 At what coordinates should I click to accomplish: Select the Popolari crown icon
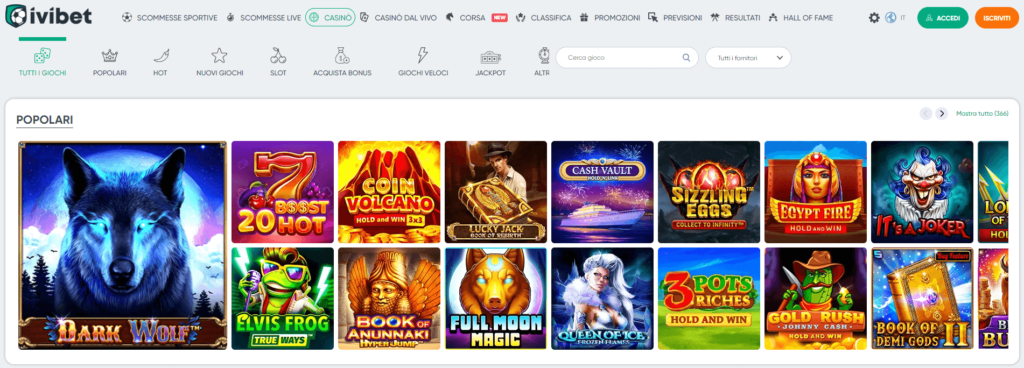[110, 55]
